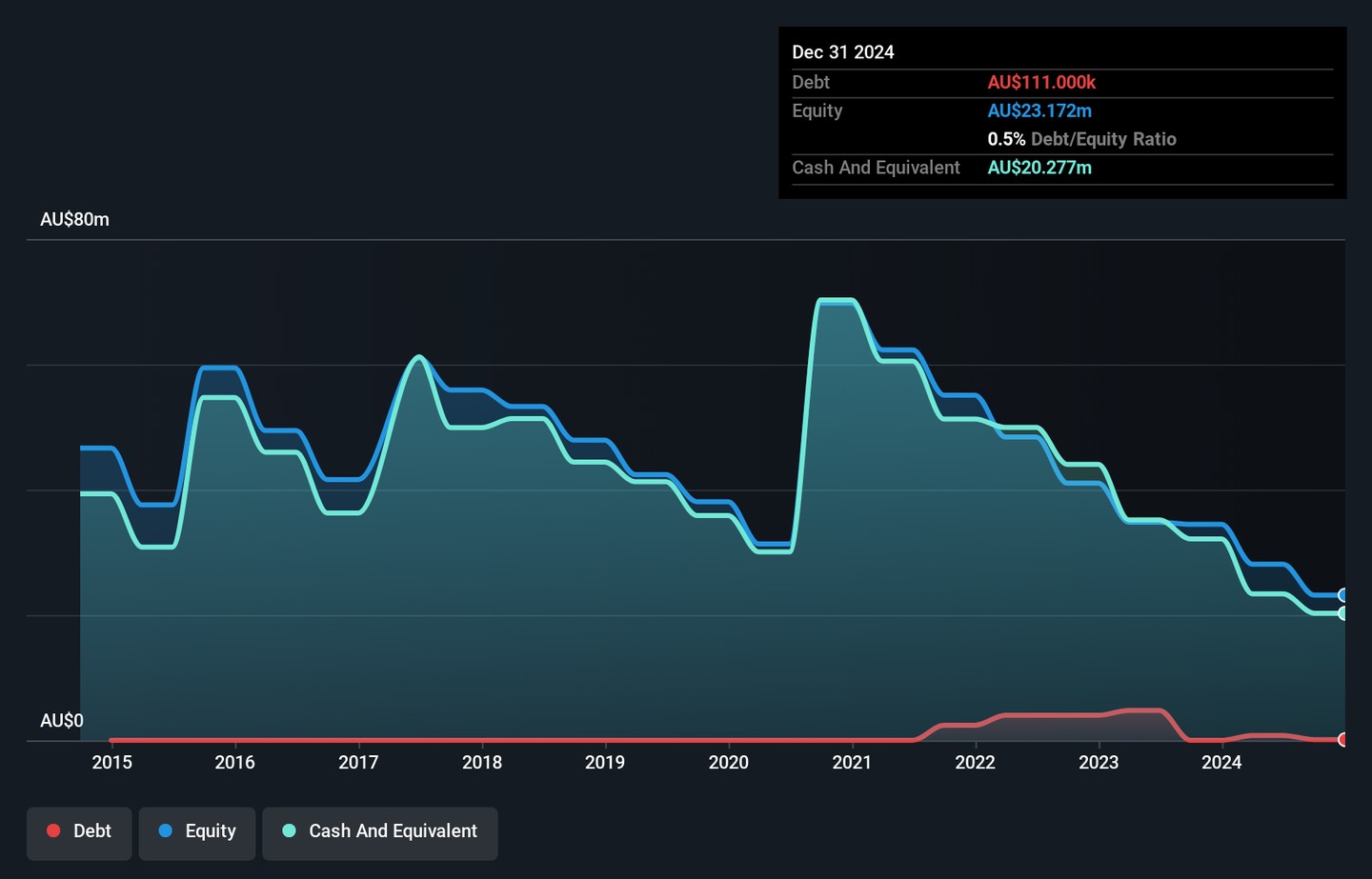1372x879 pixels.
Task: Click the AU$111.000k debt value in tooltip
Action: 1041,83
